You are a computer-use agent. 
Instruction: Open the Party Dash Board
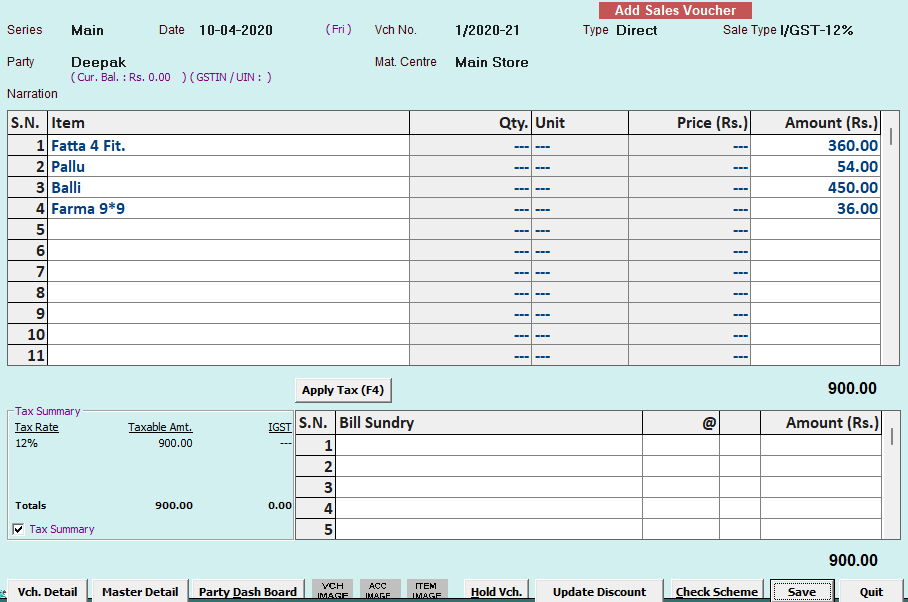[x=247, y=591]
